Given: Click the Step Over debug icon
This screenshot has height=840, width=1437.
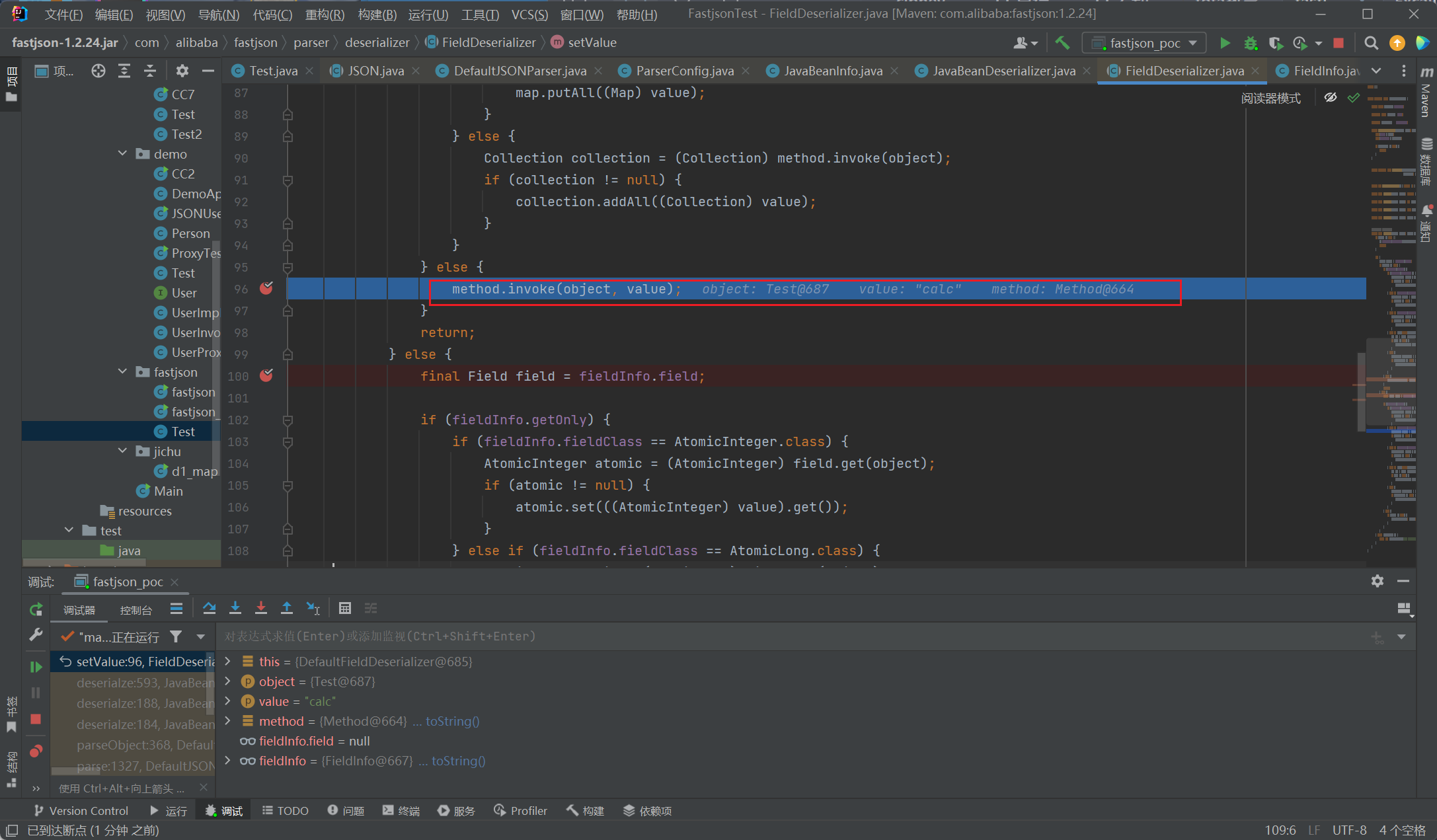Looking at the screenshot, I should coord(210,608).
